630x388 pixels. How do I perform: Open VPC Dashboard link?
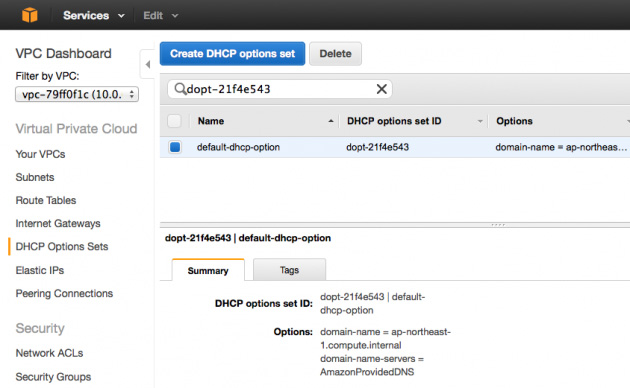(63, 53)
